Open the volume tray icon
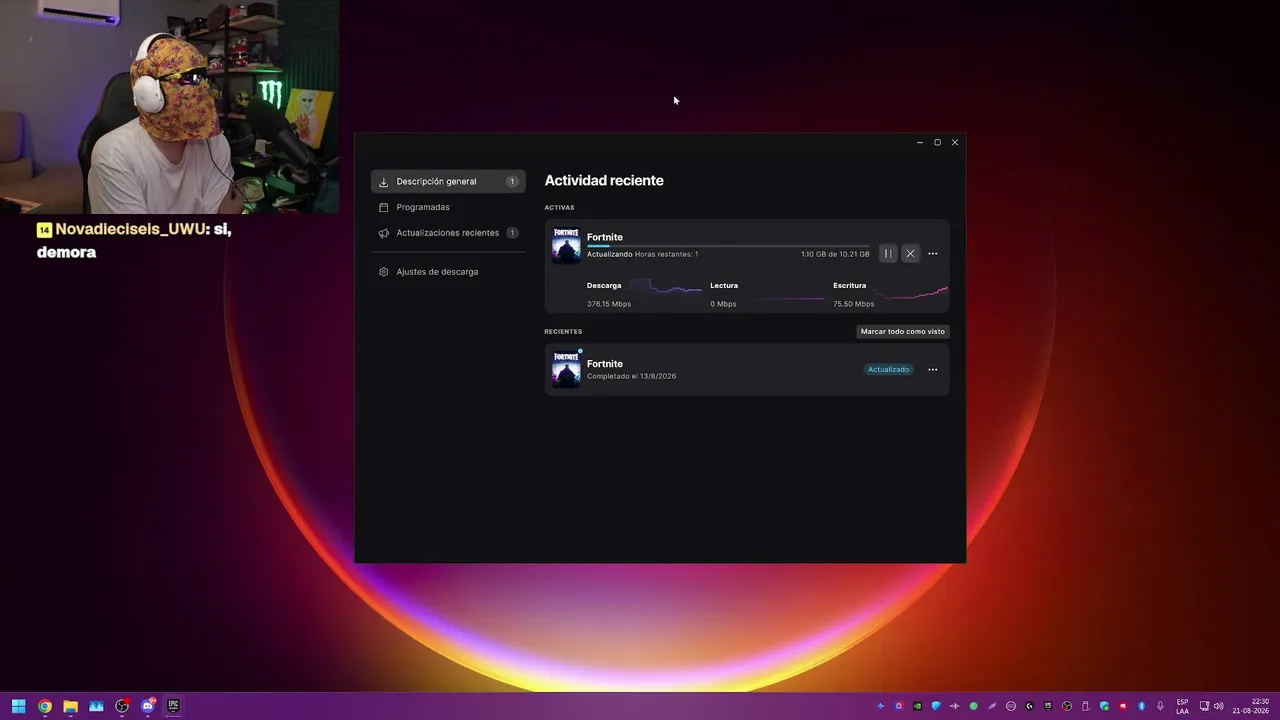1280x720 pixels. 1218,706
